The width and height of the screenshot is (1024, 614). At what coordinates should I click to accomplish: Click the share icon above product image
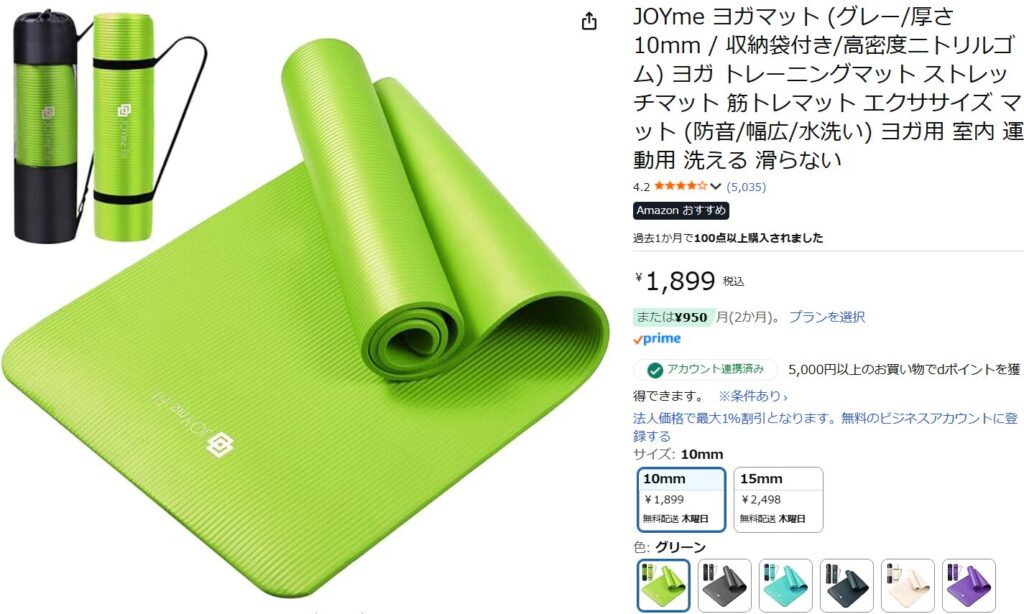(589, 22)
